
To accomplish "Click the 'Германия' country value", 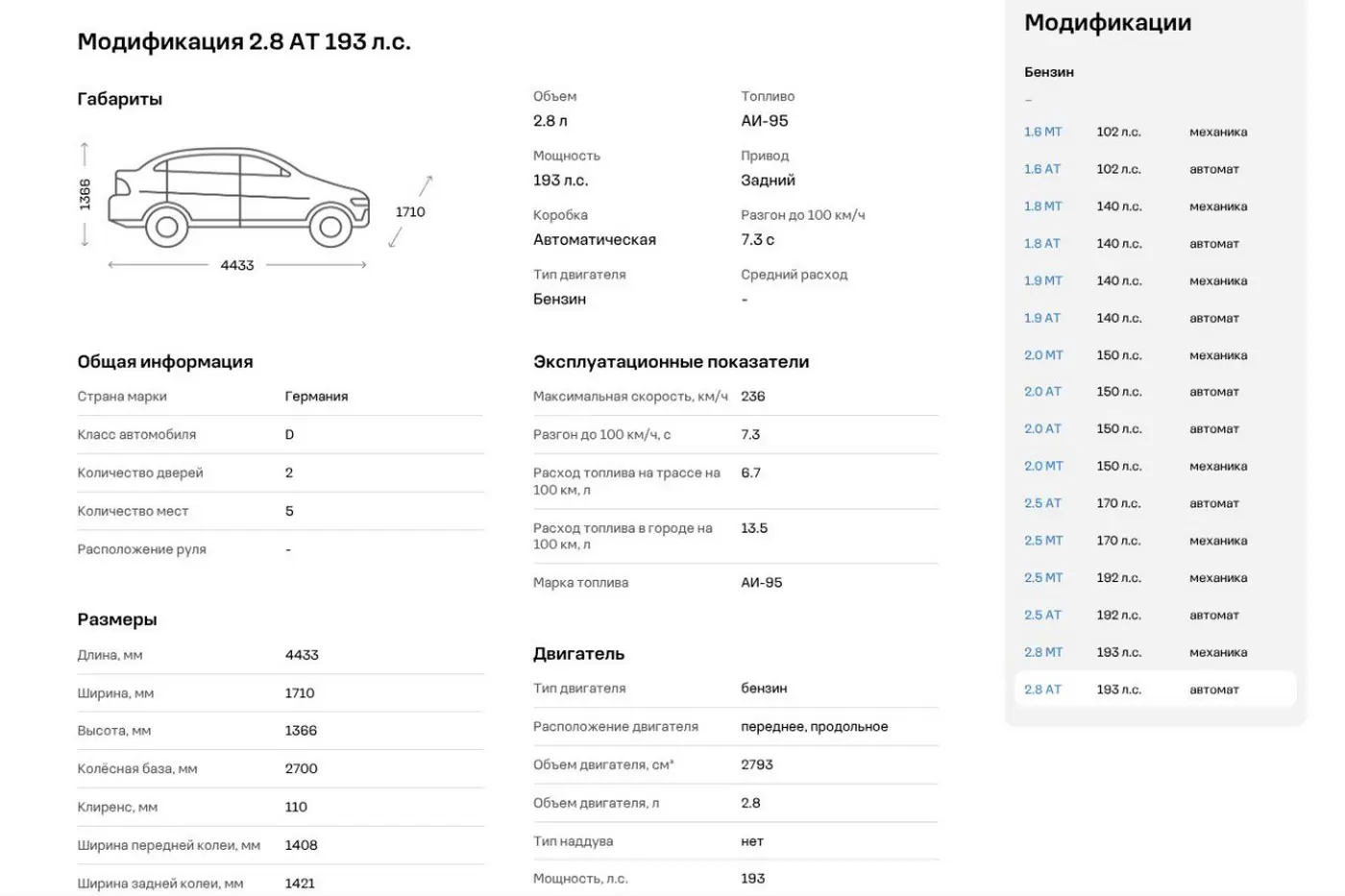I will click(x=316, y=397).
